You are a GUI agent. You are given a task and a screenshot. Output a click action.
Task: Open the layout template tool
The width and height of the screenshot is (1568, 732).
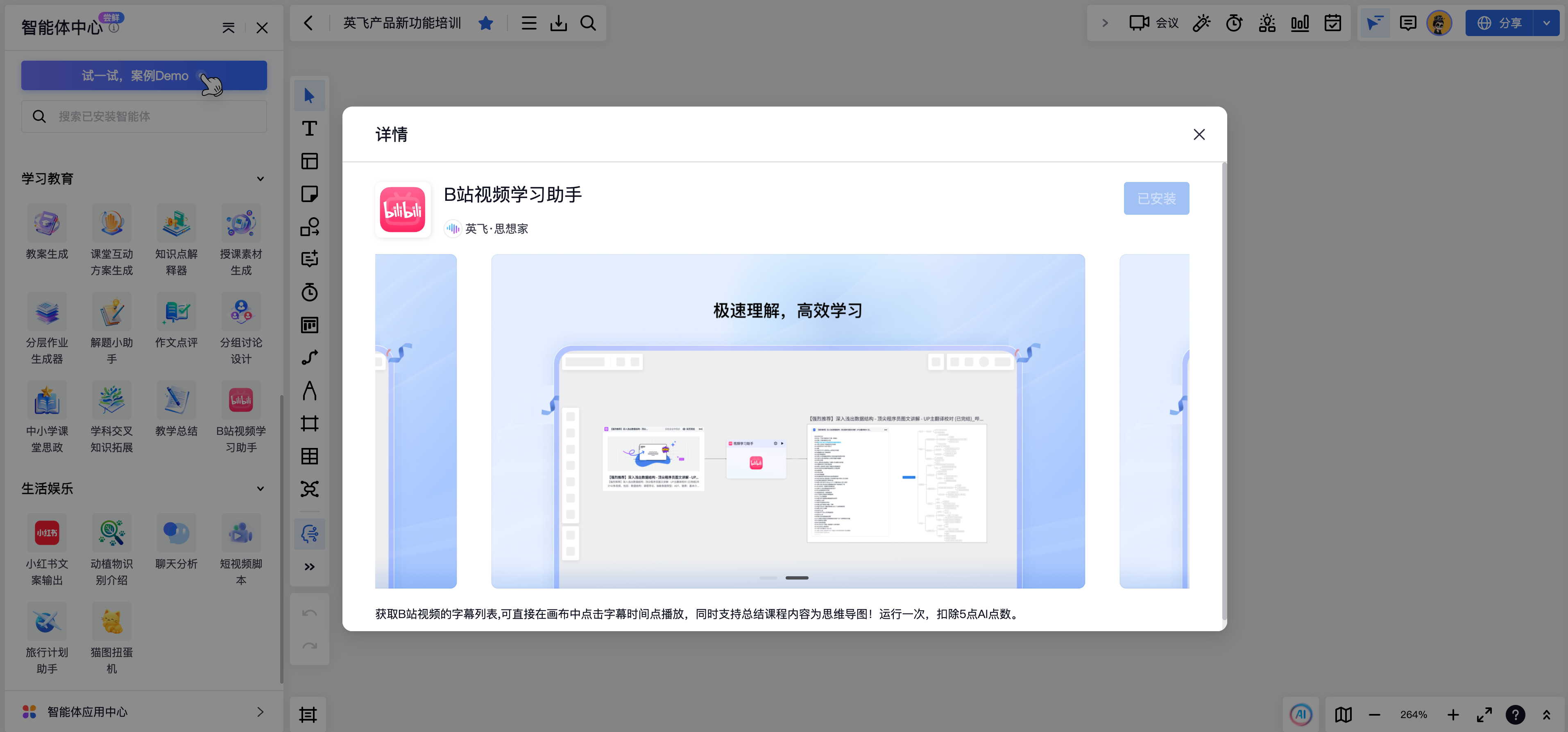pos(309,161)
